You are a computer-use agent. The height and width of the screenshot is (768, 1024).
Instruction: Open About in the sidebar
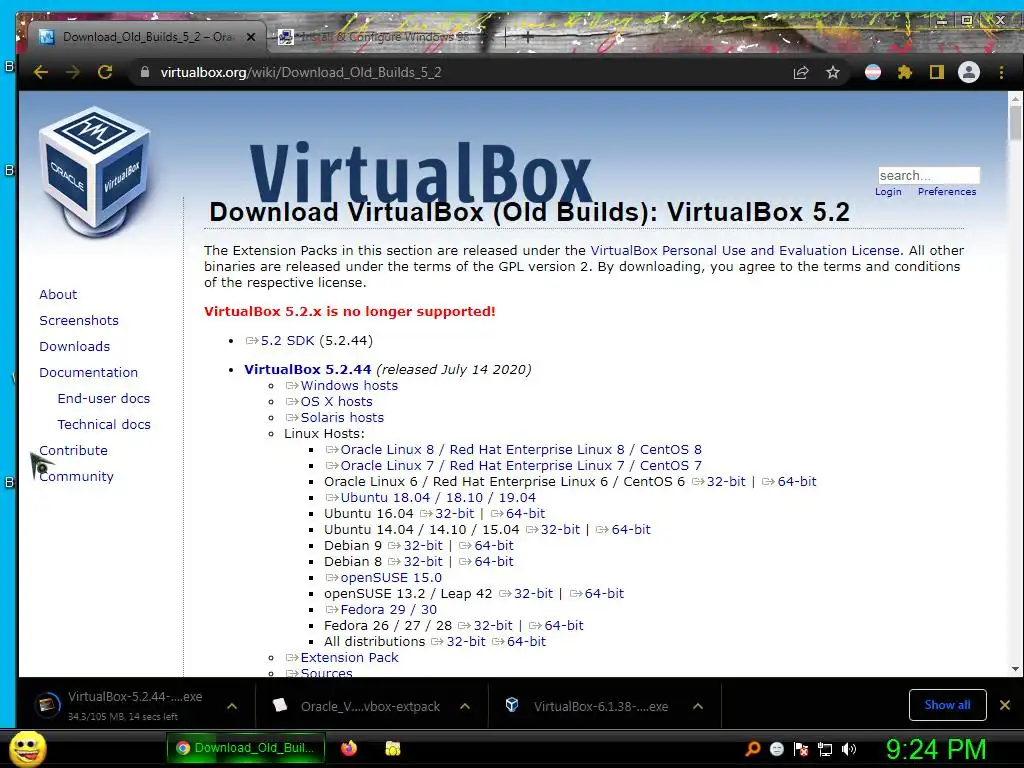(x=58, y=295)
